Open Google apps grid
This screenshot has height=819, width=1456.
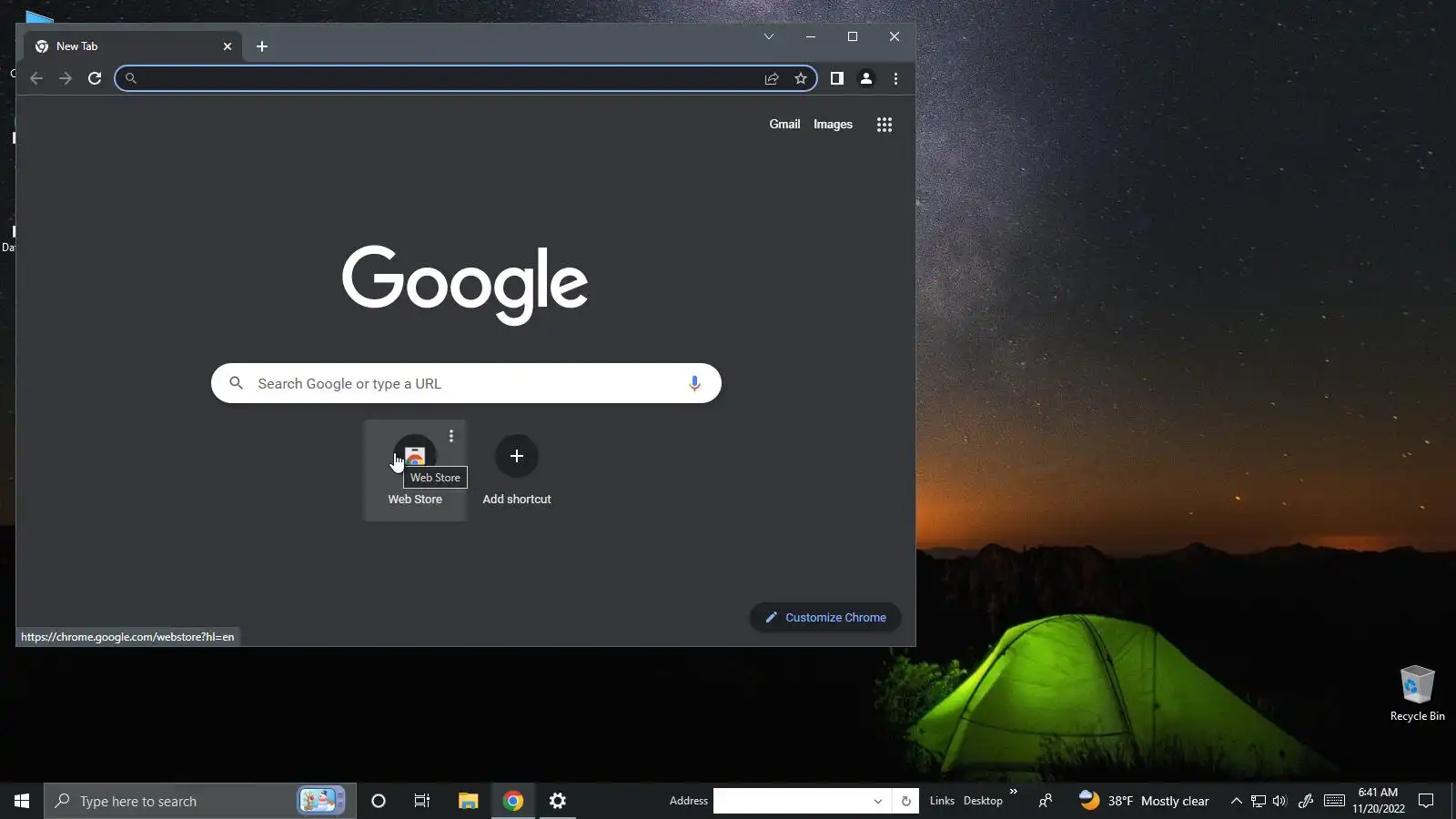click(885, 125)
